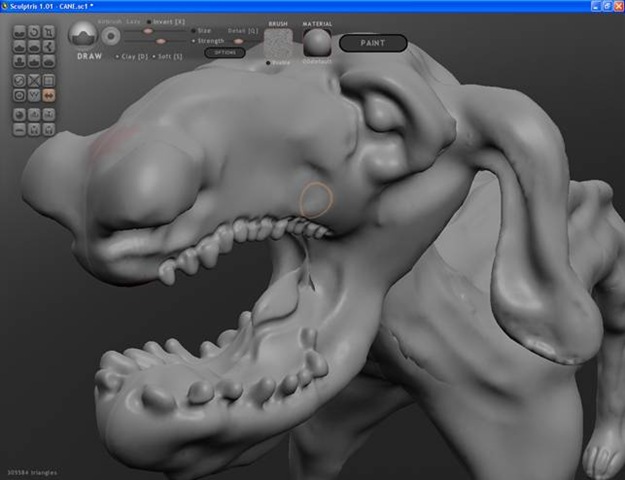Select the Draw brush in tool grid
This screenshot has height=480, width=625.
click(20, 47)
